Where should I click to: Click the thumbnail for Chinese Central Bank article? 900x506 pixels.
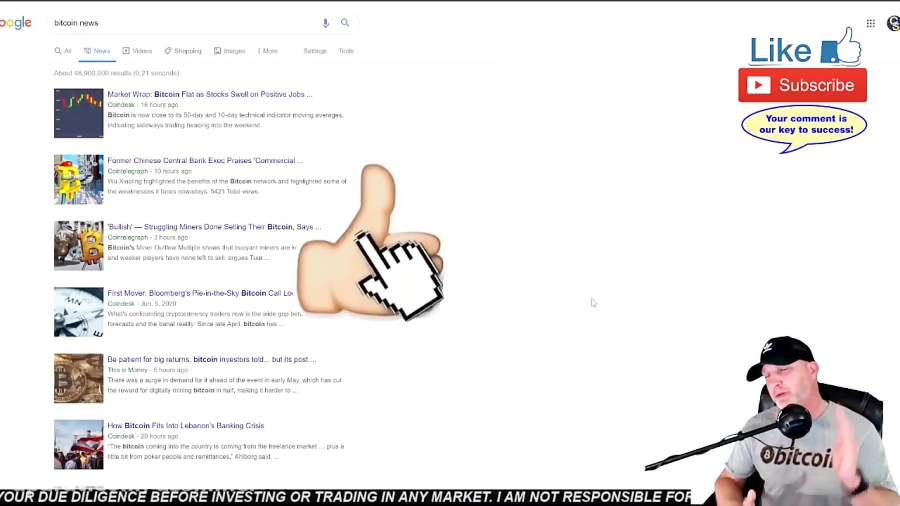79,180
